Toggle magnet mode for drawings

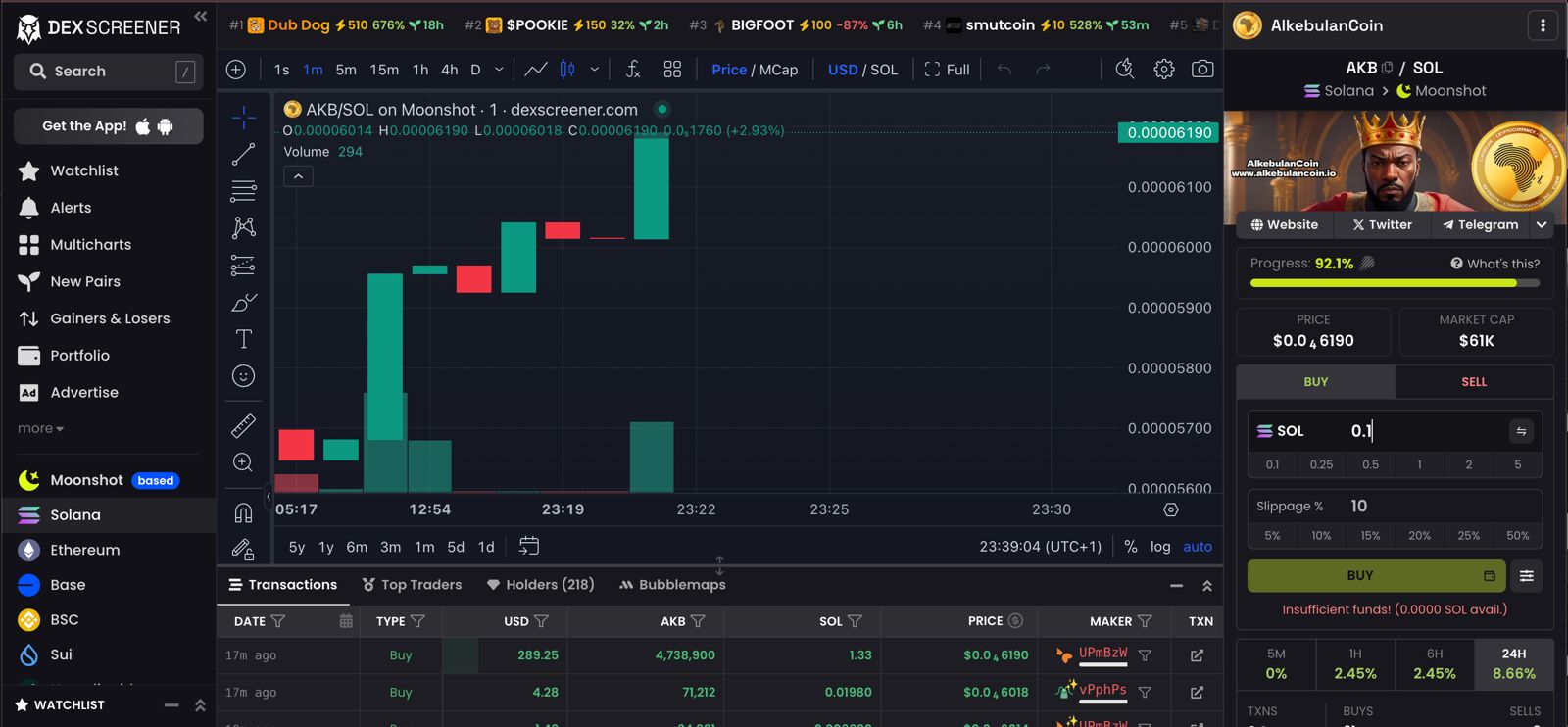[x=244, y=512]
